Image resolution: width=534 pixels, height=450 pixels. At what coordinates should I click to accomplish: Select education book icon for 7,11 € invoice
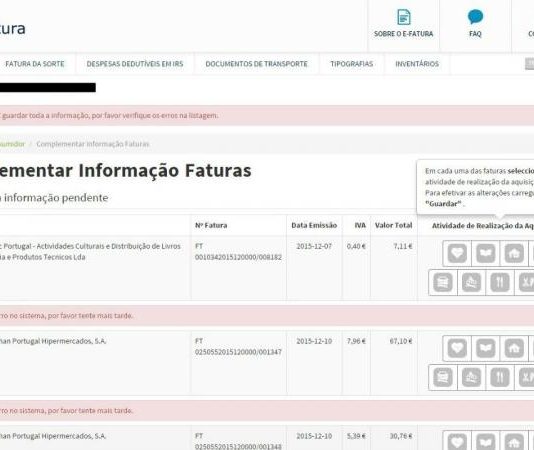486,253
